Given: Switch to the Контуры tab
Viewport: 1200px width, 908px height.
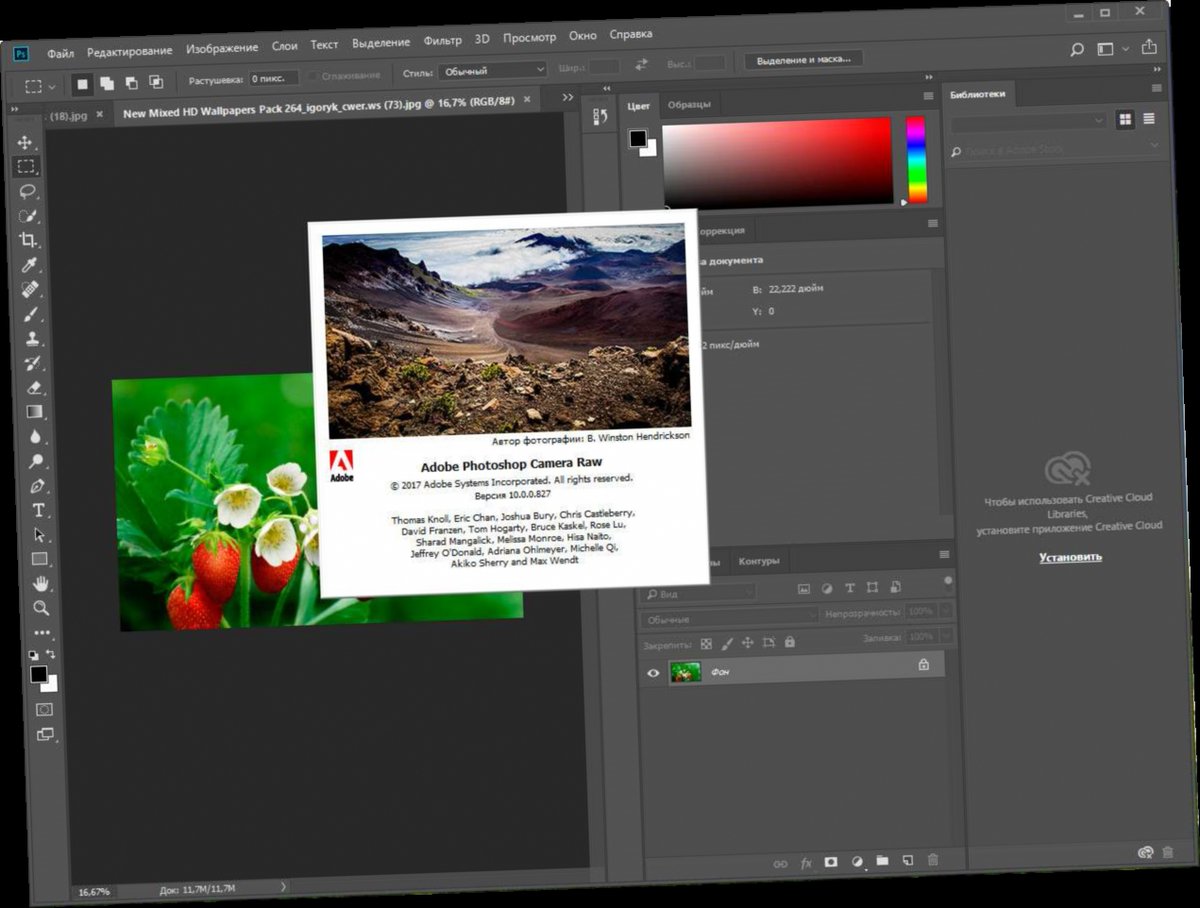Looking at the screenshot, I should coord(758,561).
